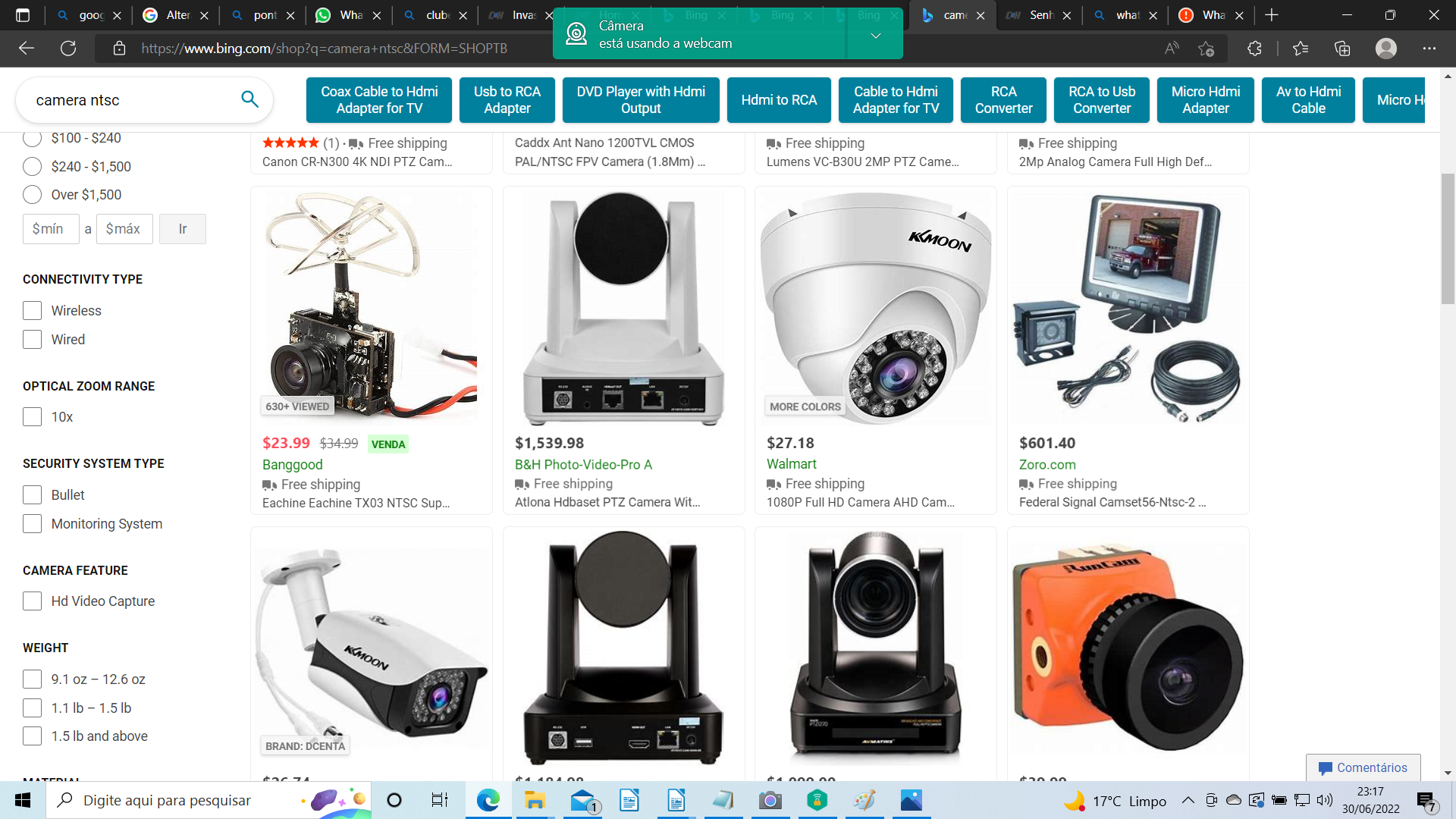This screenshot has height=819, width=1456.
Task: Click the camera ntsc search field
Action: (133, 100)
